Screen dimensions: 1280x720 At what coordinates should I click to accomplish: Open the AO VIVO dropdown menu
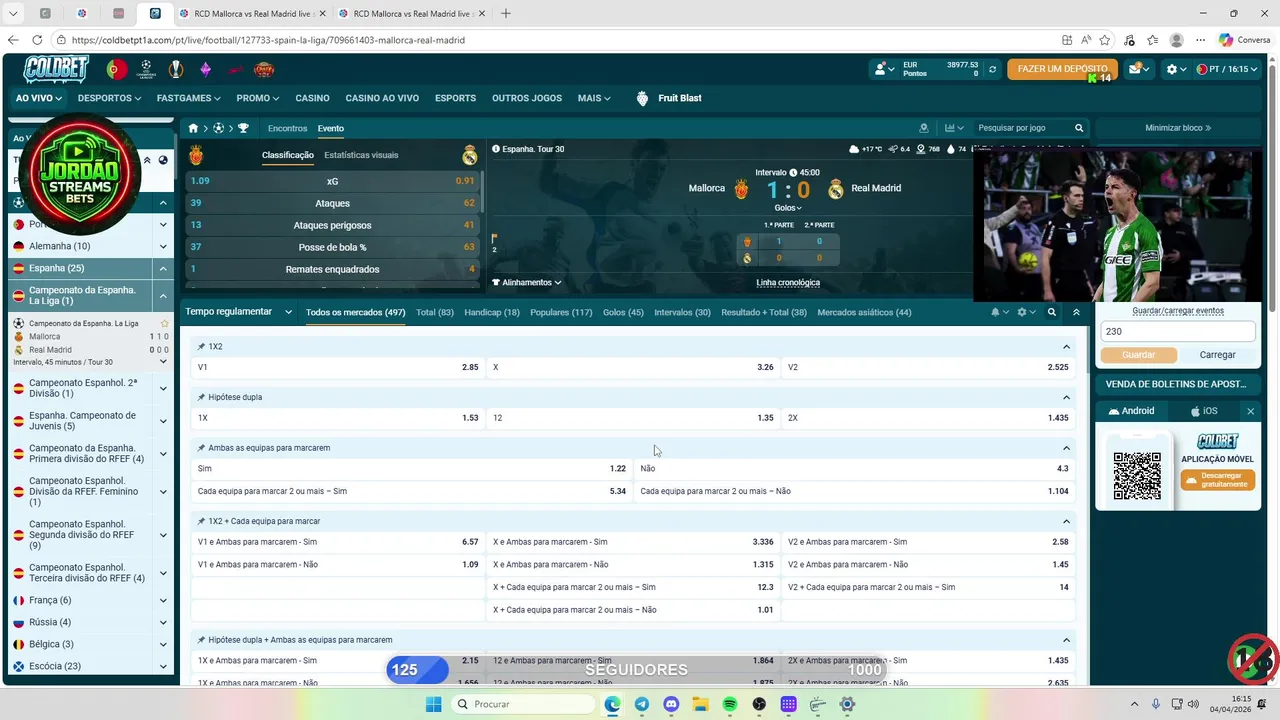pyautogui.click(x=39, y=98)
